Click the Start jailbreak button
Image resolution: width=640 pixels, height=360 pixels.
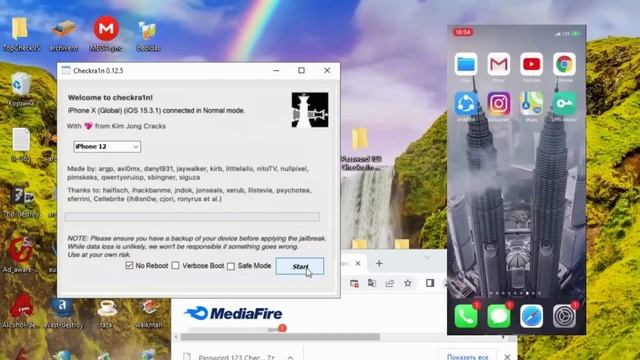[x=300, y=267]
